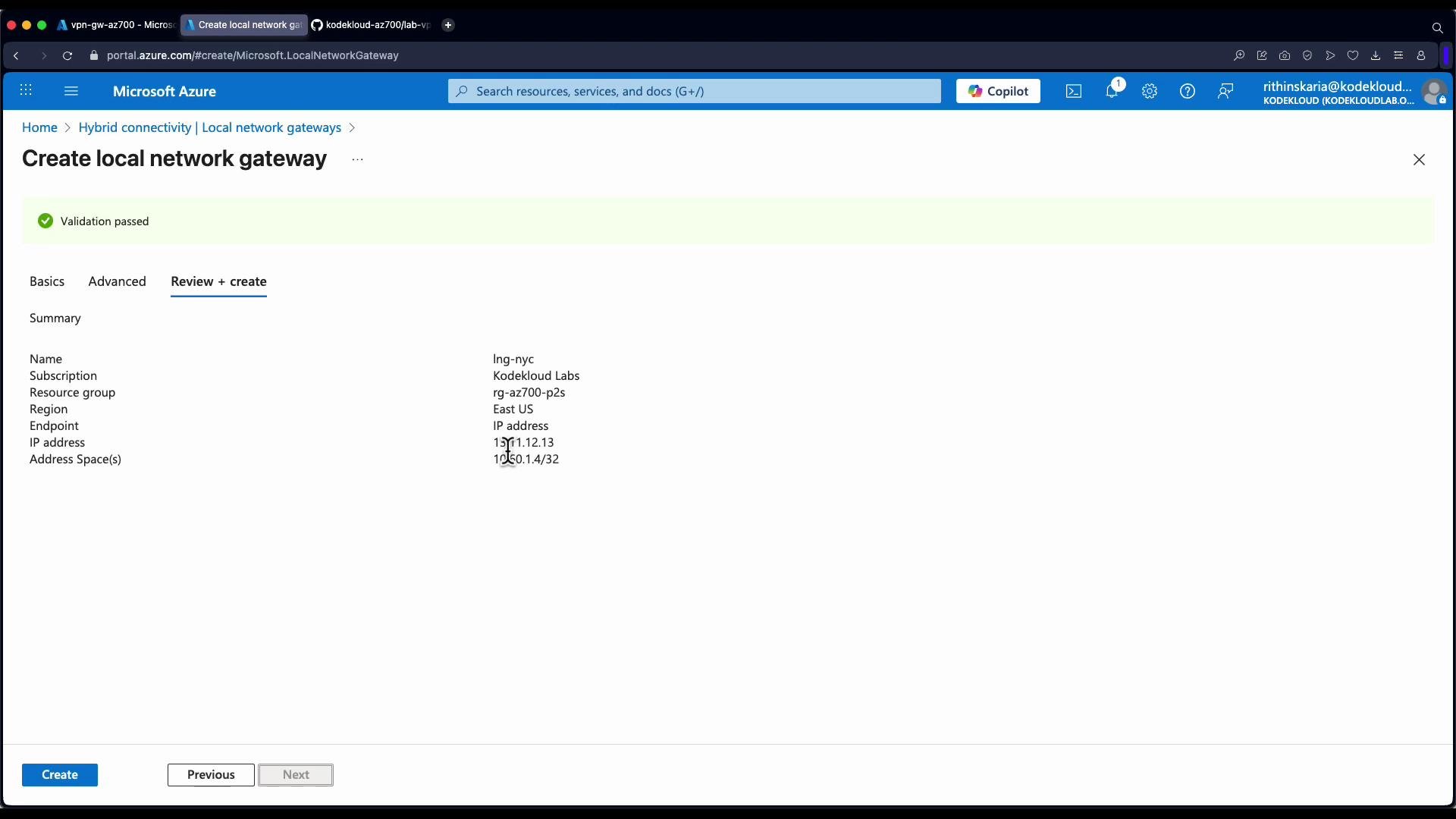Reload the Azure portal page

[x=67, y=56]
